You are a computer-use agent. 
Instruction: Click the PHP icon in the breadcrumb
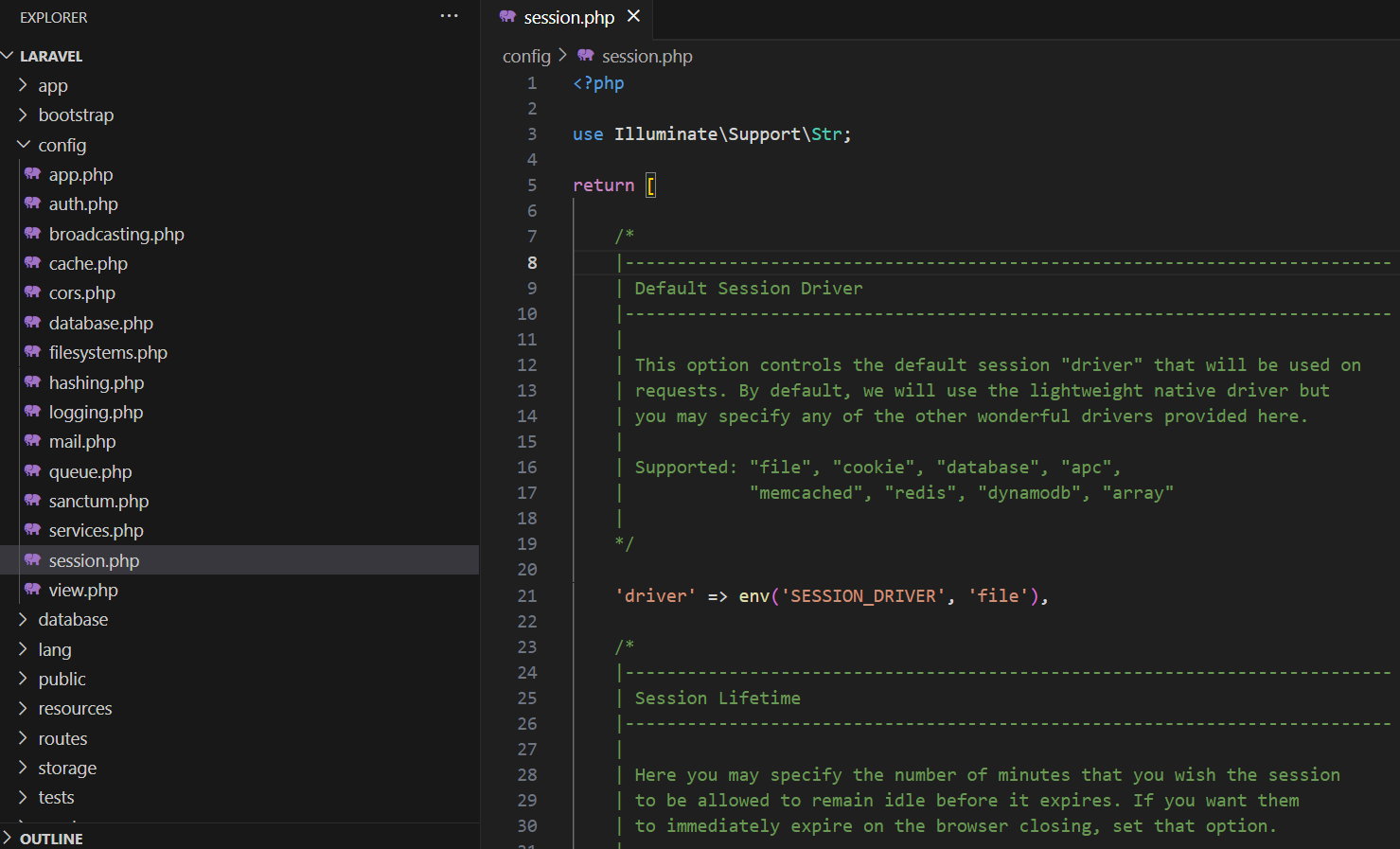586,56
